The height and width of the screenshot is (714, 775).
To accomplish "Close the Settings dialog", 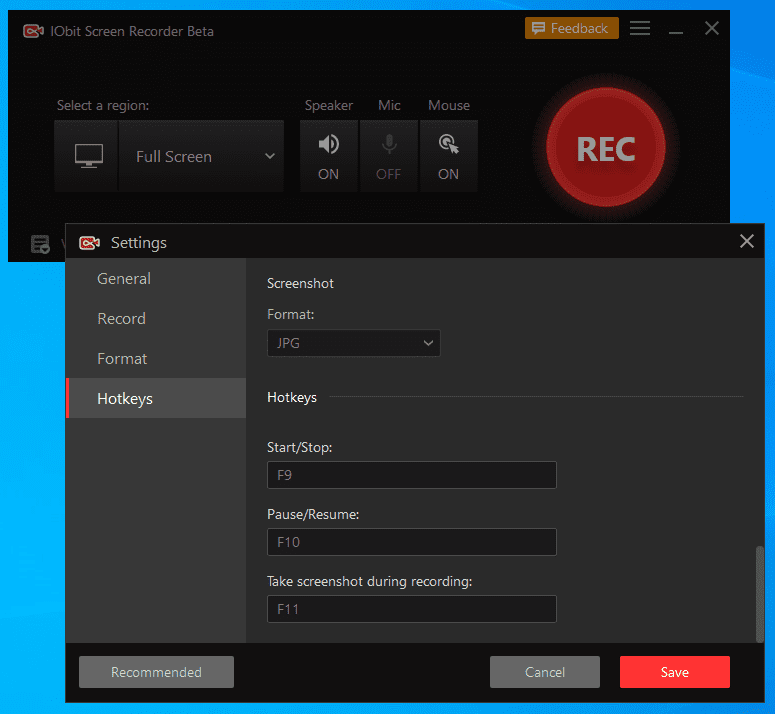I will [x=746, y=241].
